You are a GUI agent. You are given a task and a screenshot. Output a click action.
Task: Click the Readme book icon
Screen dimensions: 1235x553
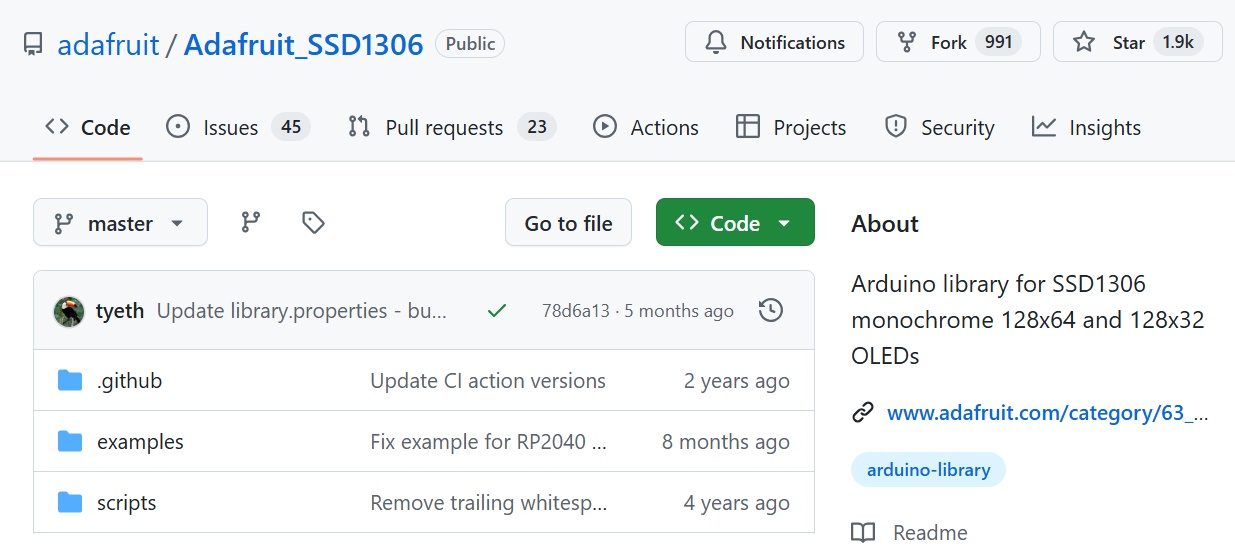coord(863,533)
